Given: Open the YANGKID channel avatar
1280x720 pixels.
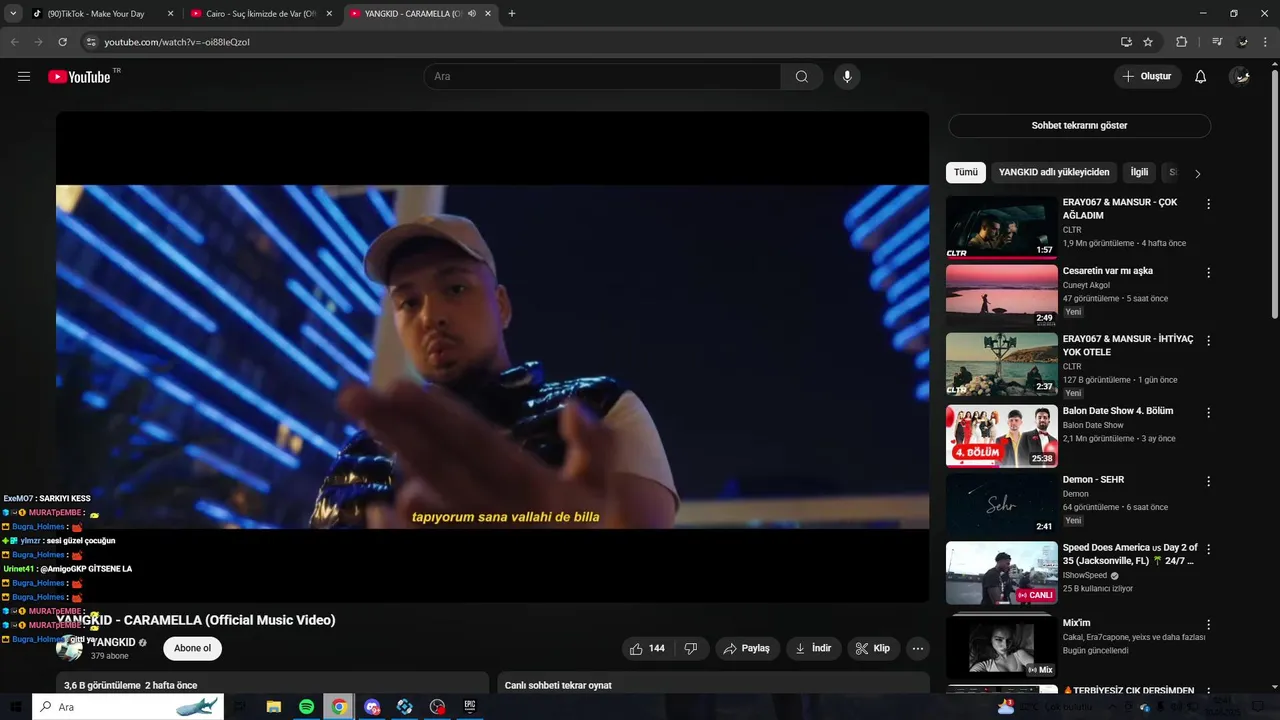Looking at the screenshot, I should point(69,648).
